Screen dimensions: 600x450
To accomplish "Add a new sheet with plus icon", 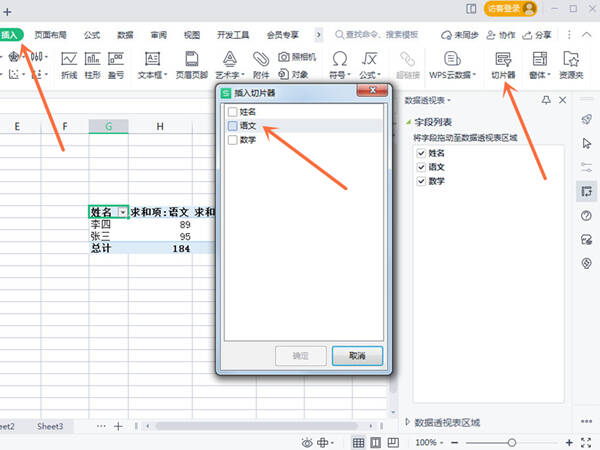I will tap(118, 426).
